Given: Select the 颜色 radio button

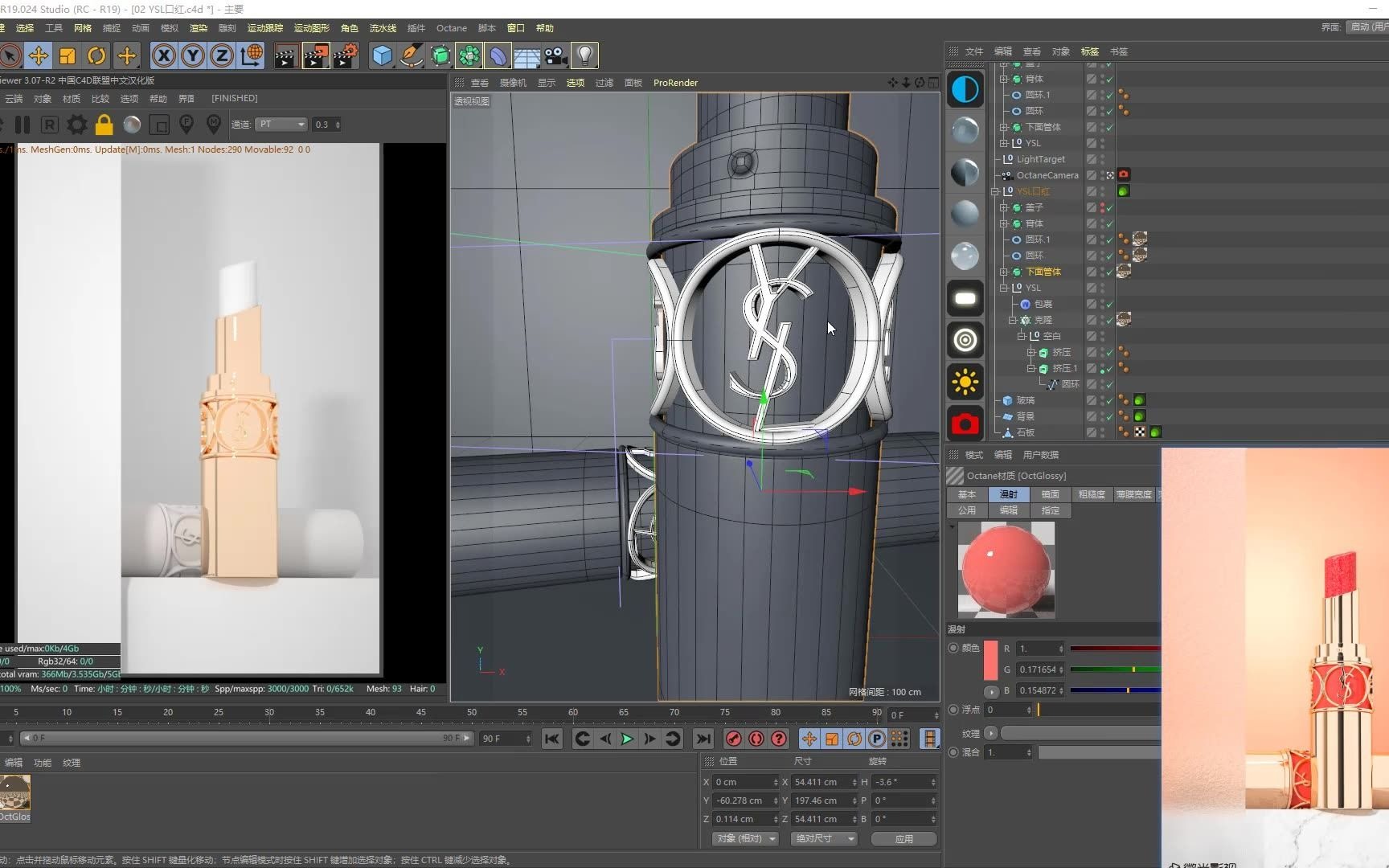Looking at the screenshot, I should [x=953, y=648].
